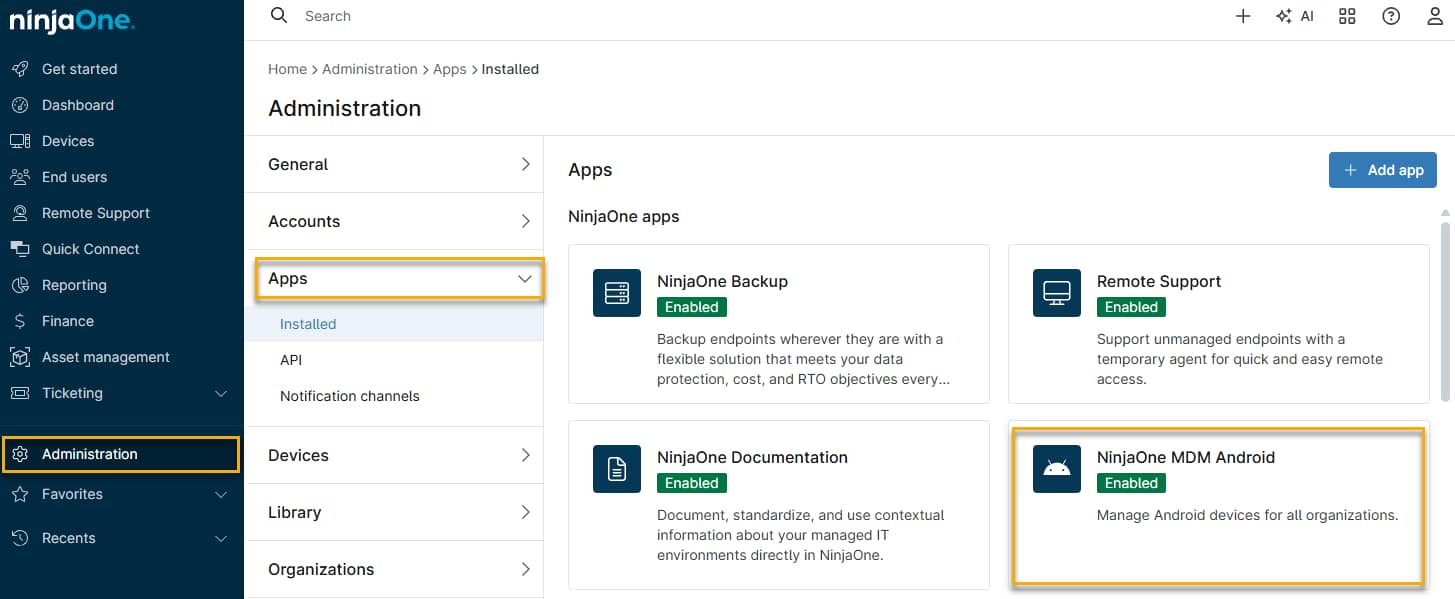The width and height of the screenshot is (1455, 599).
Task: Switch to the API section under Apps
Action: click(291, 359)
